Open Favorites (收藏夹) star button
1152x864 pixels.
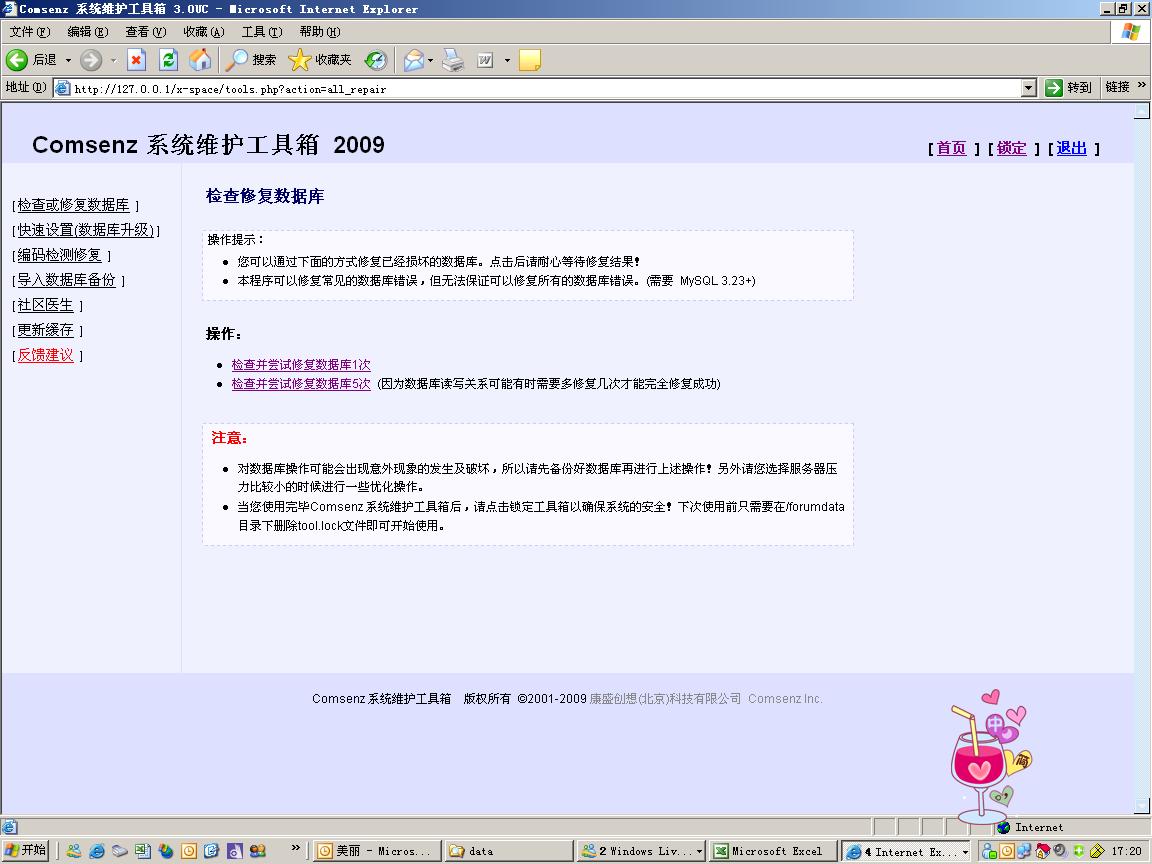pyautogui.click(x=320, y=60)
